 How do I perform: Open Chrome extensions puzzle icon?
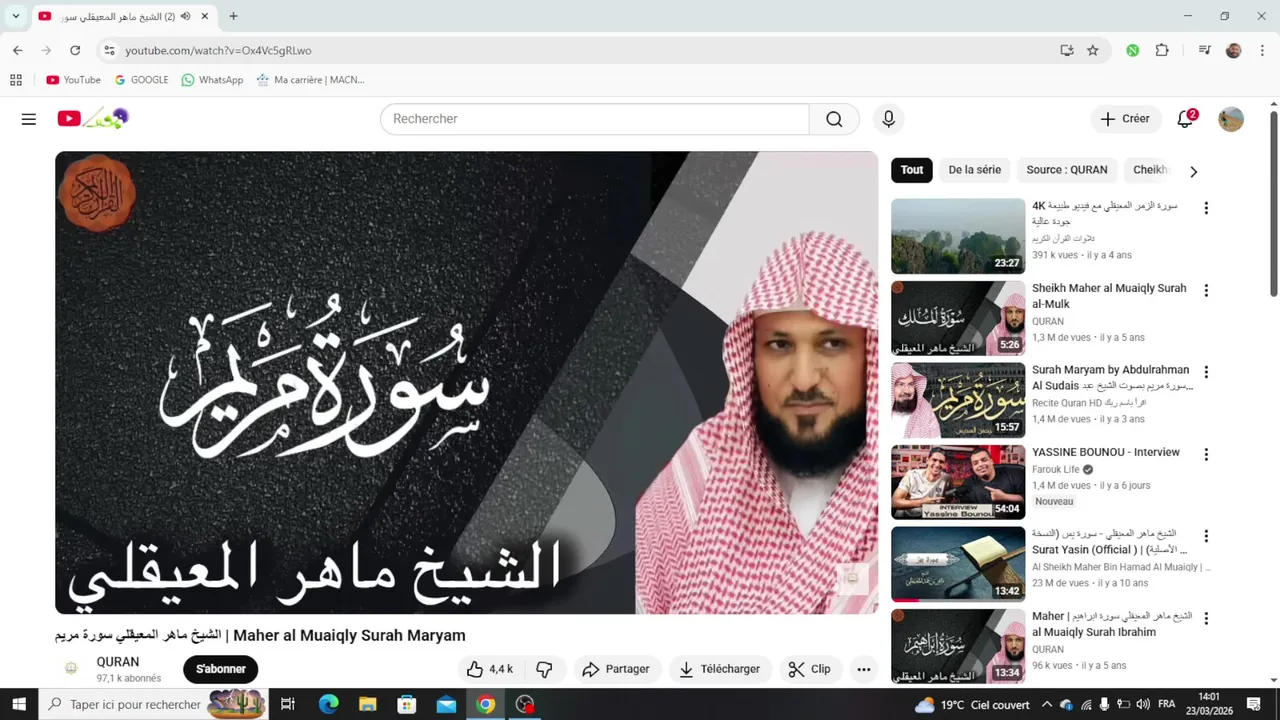1162,50
